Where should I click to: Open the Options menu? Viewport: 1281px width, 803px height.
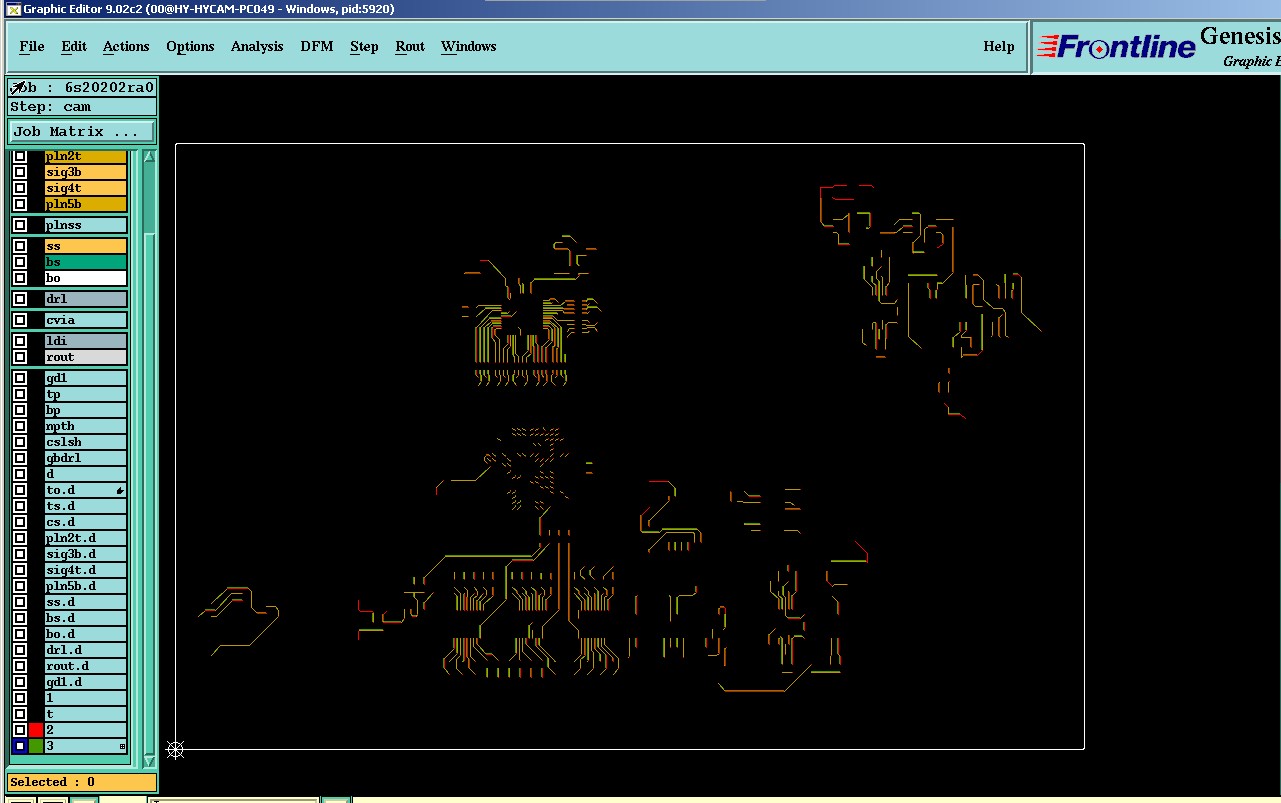click(190, 46)
